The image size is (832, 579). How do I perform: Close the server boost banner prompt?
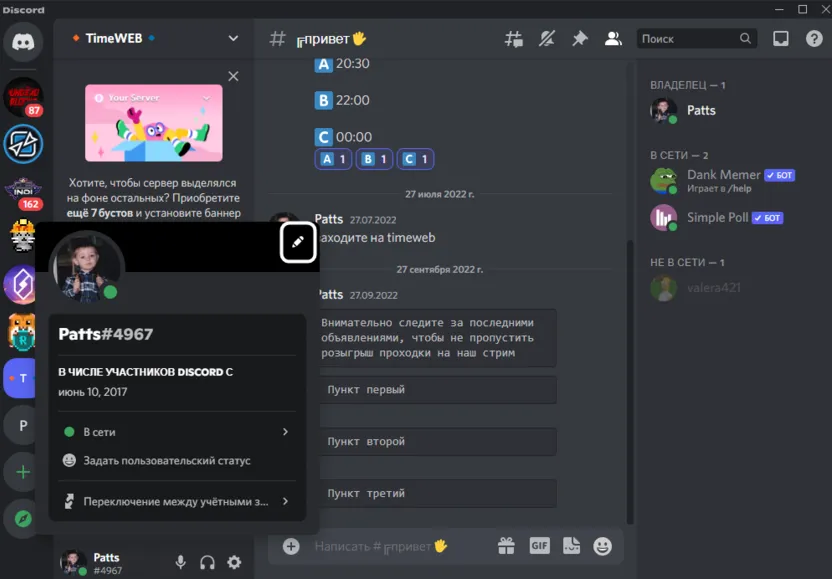tap(233, 76)
